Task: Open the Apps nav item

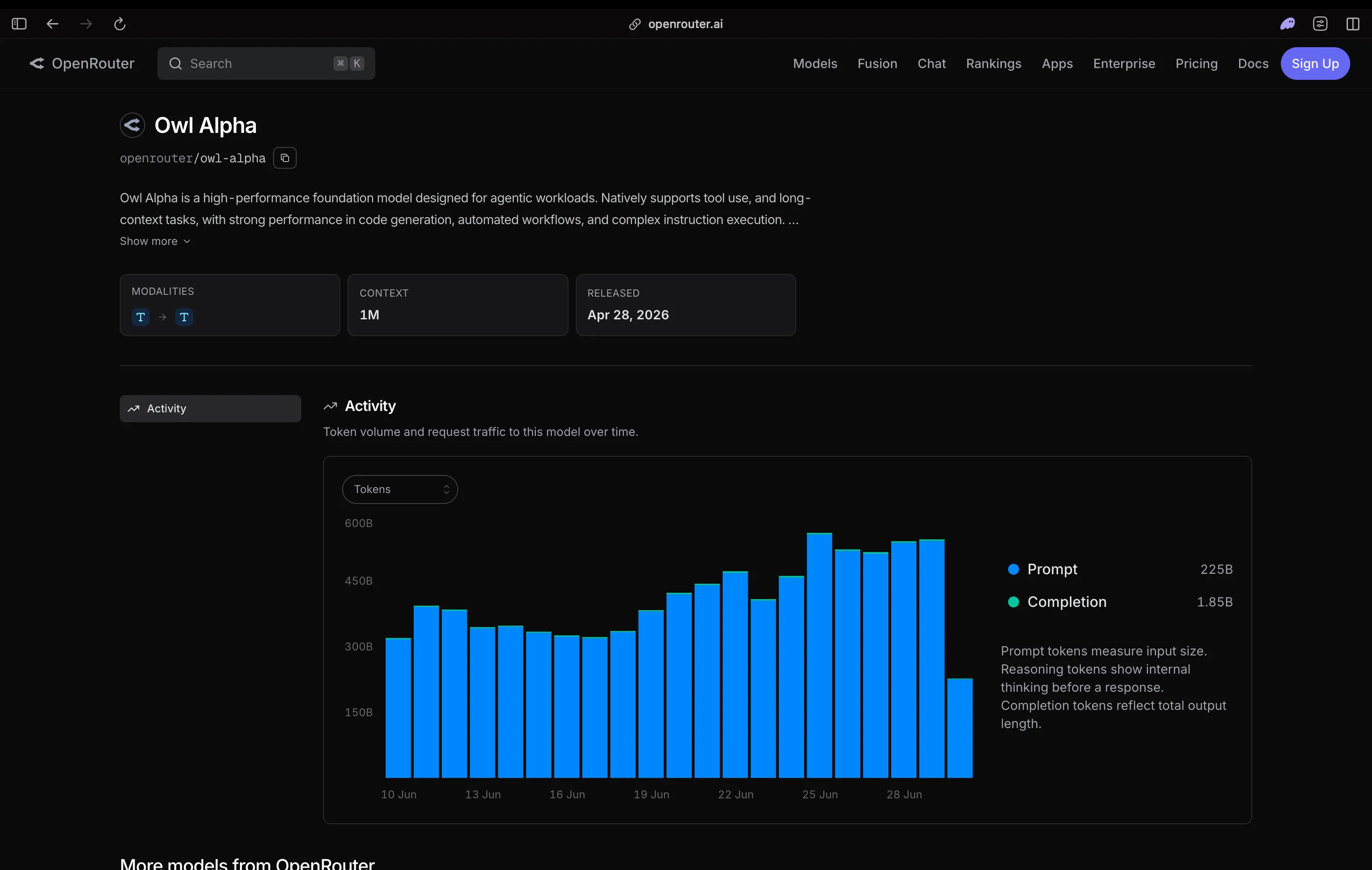Action: [x=1057, y=63]
